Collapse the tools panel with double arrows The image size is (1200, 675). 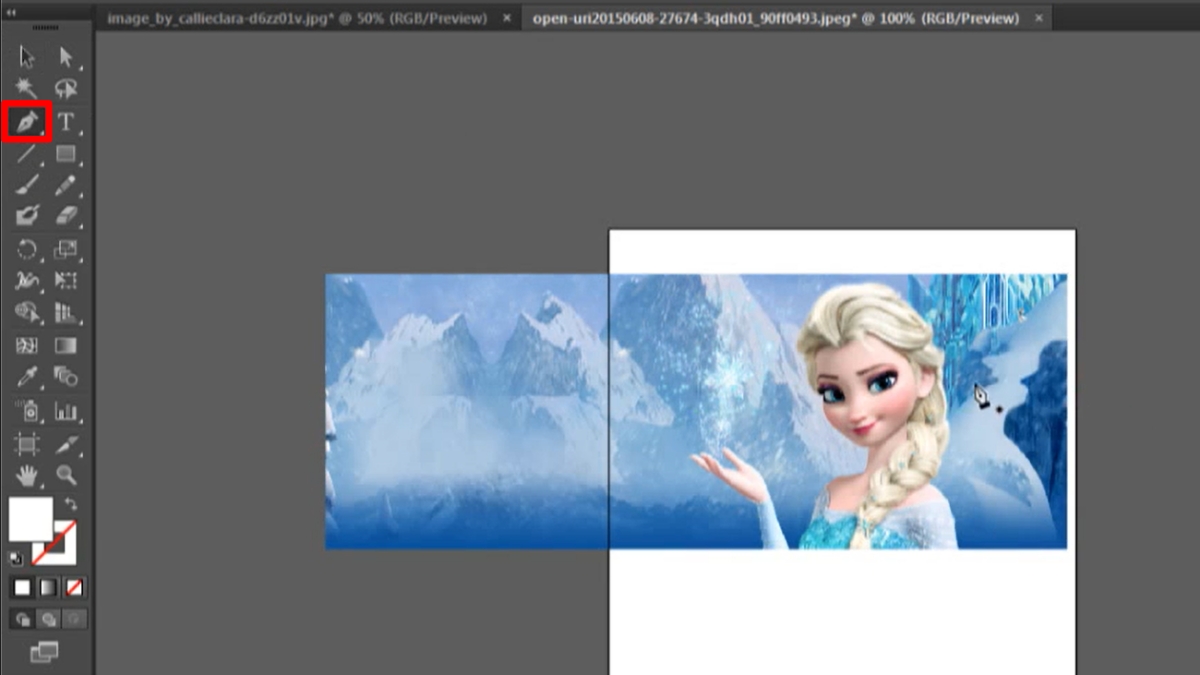click(x=12, y=13)
